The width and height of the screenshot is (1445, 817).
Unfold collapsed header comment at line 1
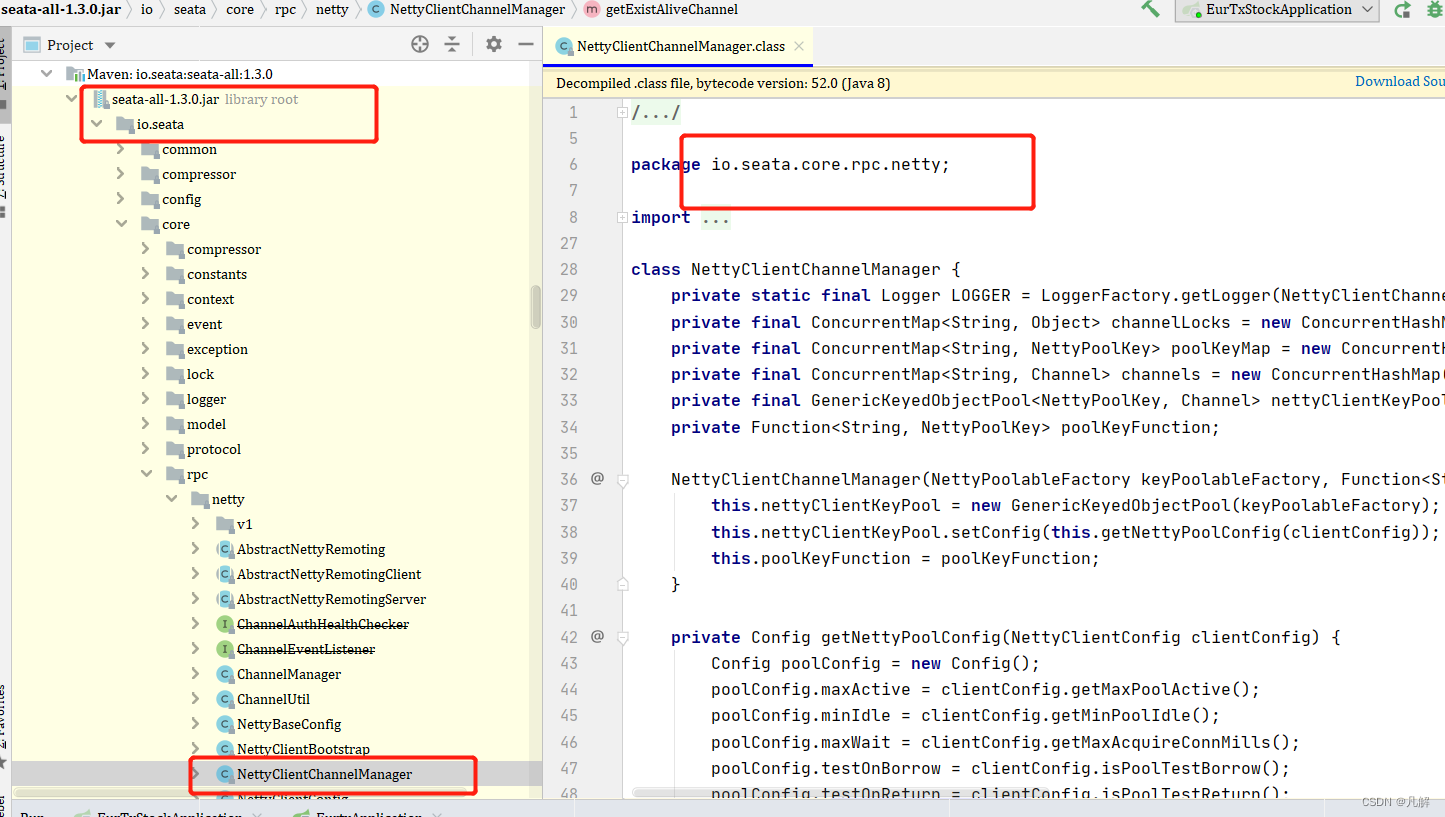(622, 112)
